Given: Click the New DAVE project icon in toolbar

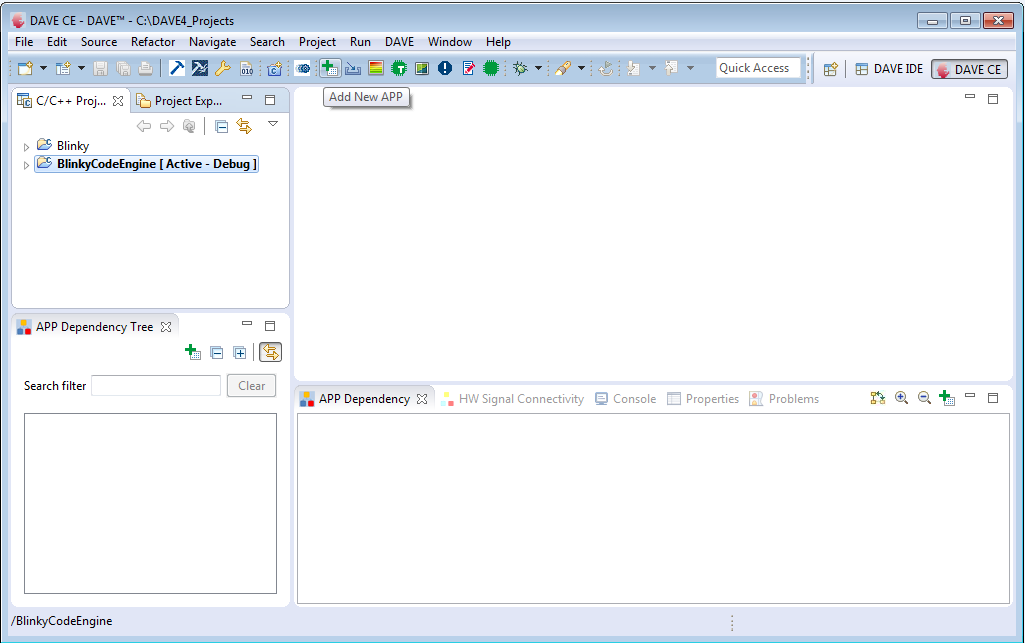Looking at the screenshot, I should point(63,68).
